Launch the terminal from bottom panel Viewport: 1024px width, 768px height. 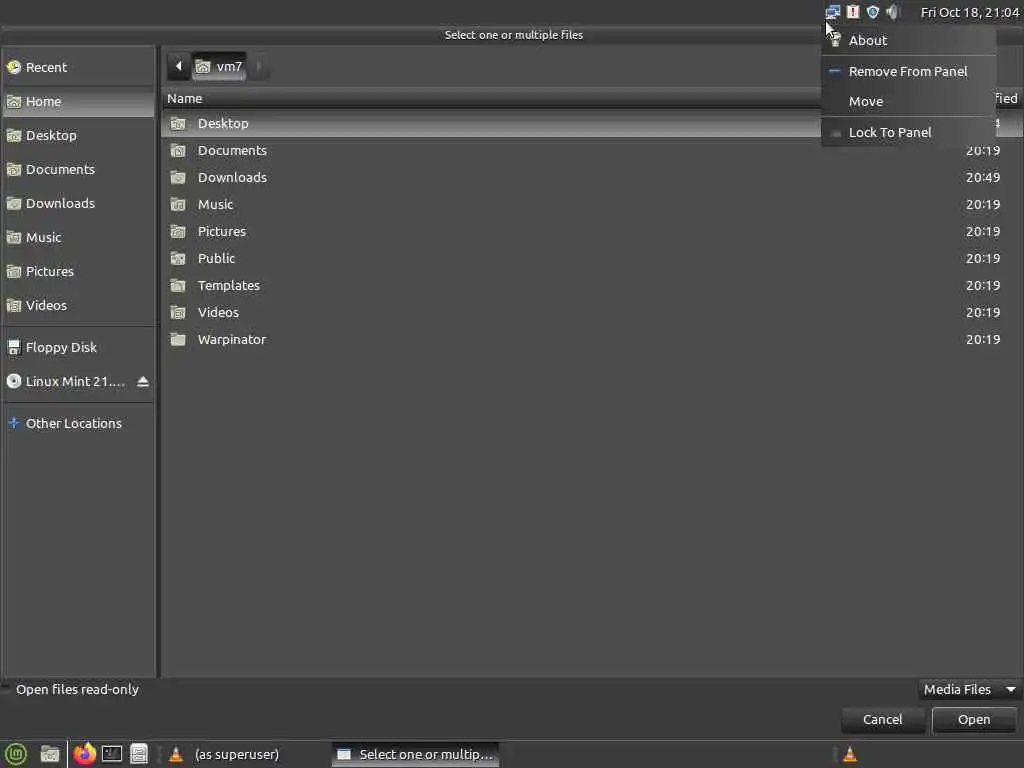[112, 754]
